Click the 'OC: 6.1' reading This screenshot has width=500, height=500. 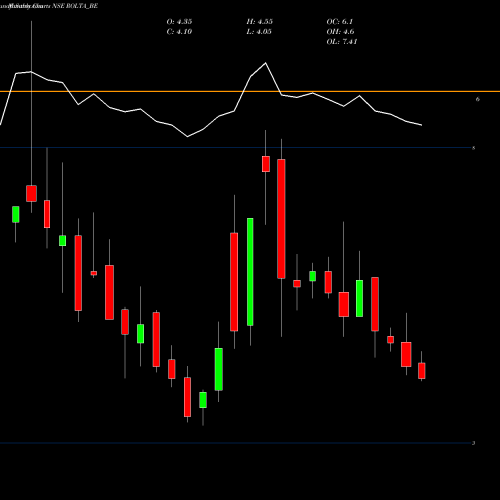[x=340, y=22]
